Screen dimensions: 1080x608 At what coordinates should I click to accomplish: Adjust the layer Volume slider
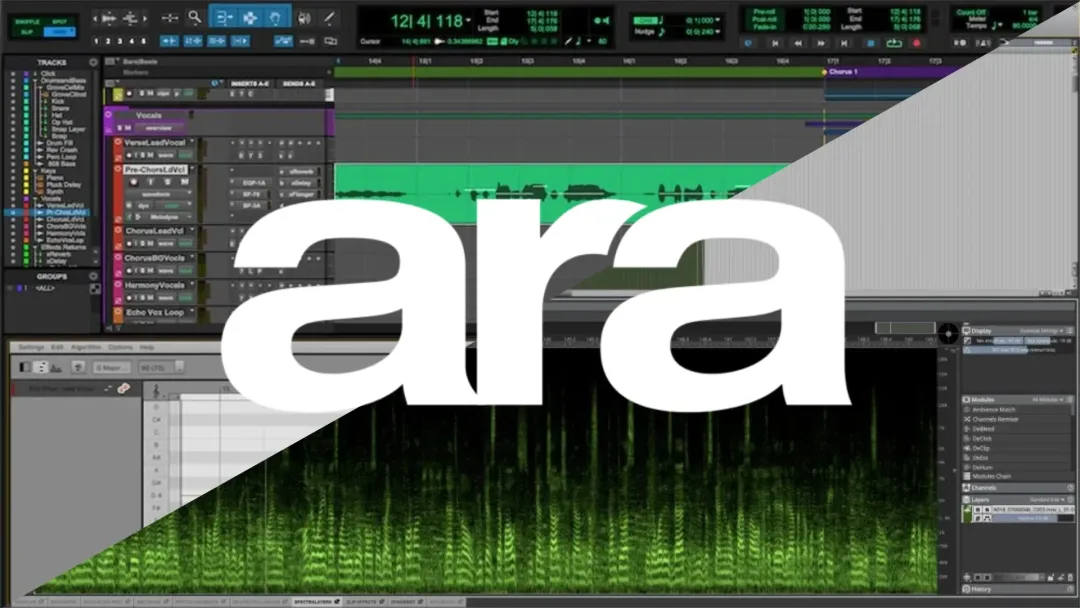tap(1032, 518)
